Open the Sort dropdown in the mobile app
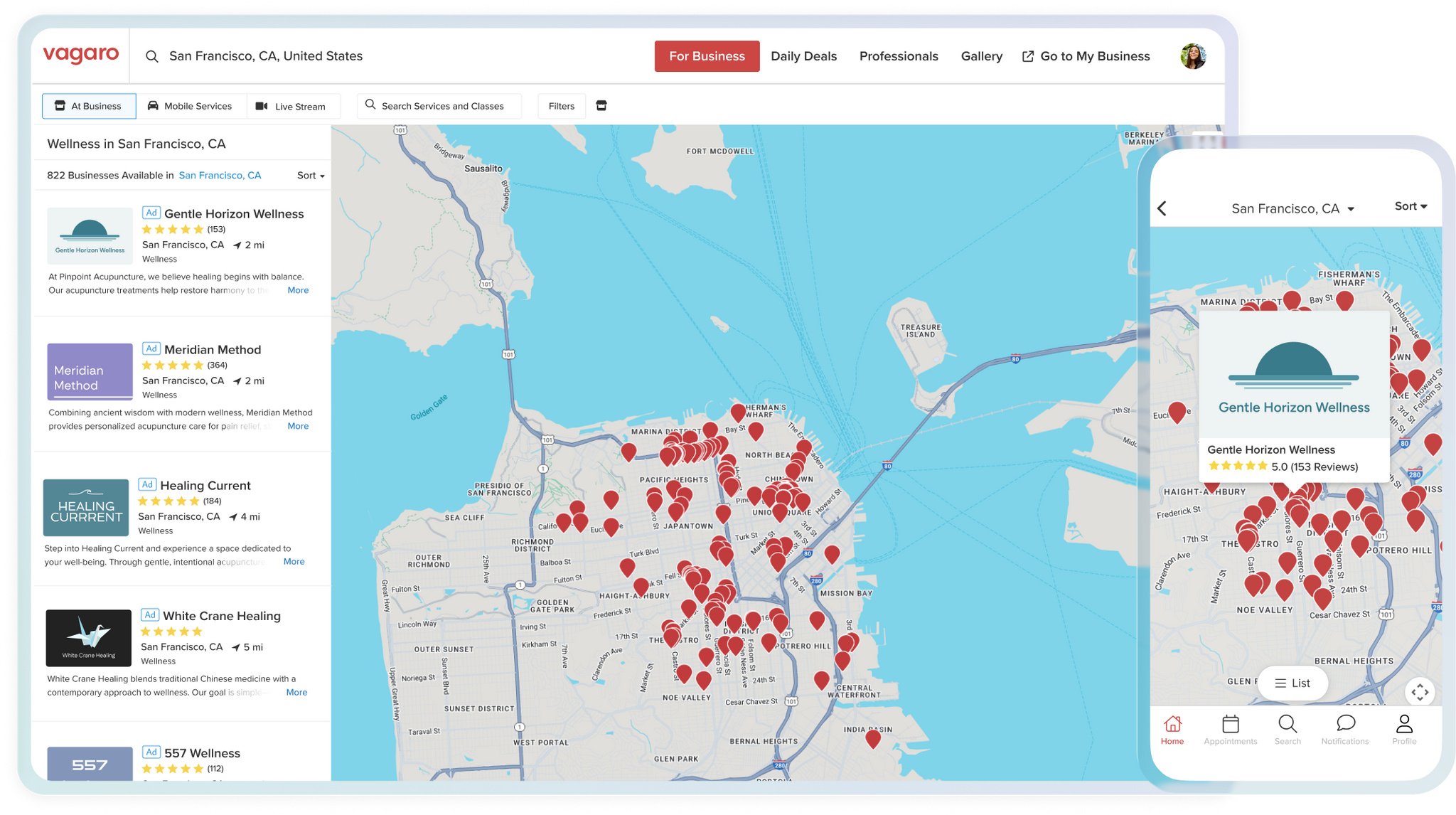This screenshot has width=1456, height=815. 1411,206
